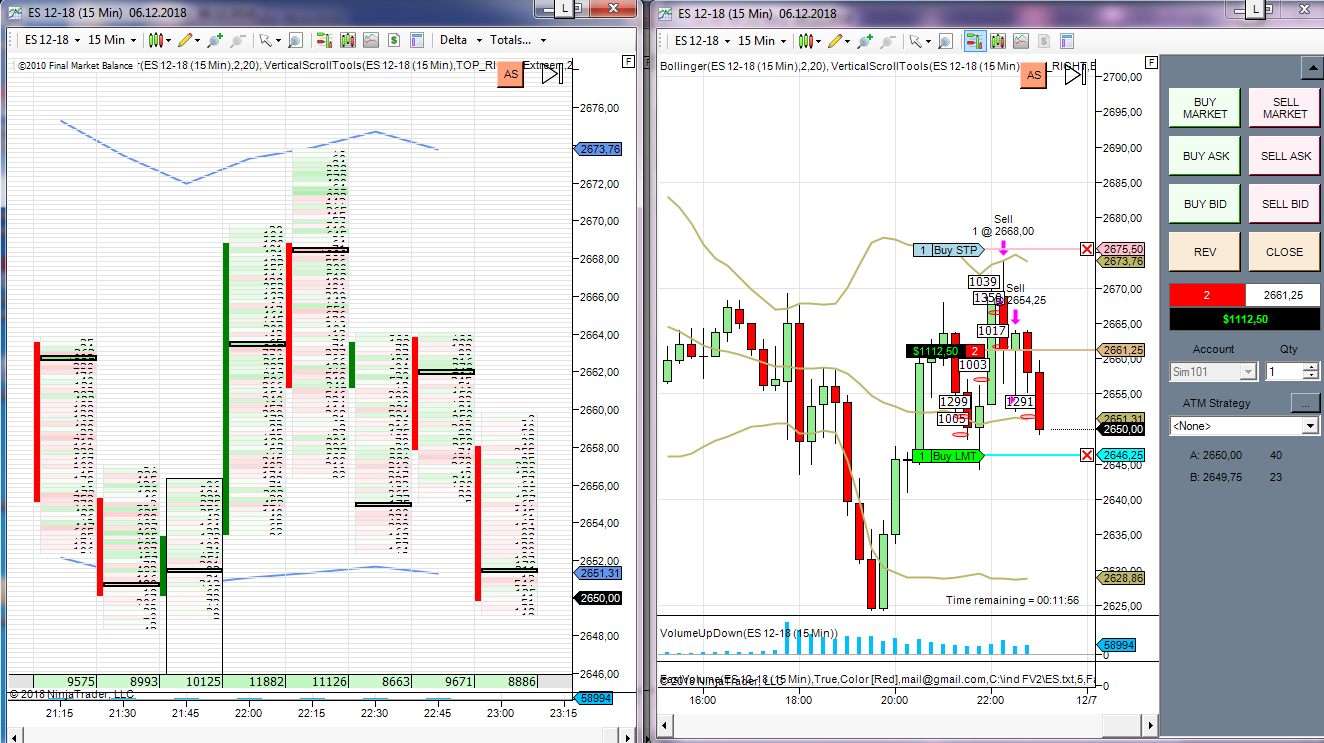Open Strategies icon in left chart toolbar
This screenshot has width=1324, height=743.
[371, 40]
